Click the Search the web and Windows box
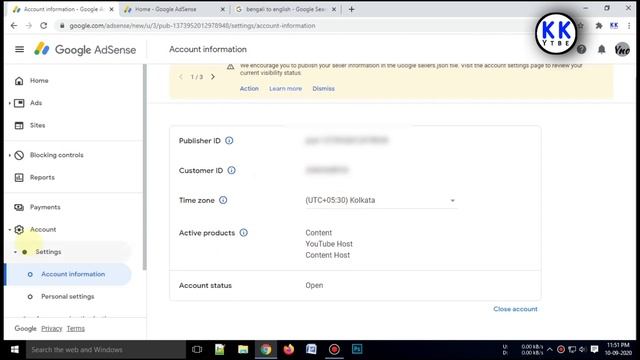This screenshot has width=640, height=360. pyautogui.click(x=106, y=350)
